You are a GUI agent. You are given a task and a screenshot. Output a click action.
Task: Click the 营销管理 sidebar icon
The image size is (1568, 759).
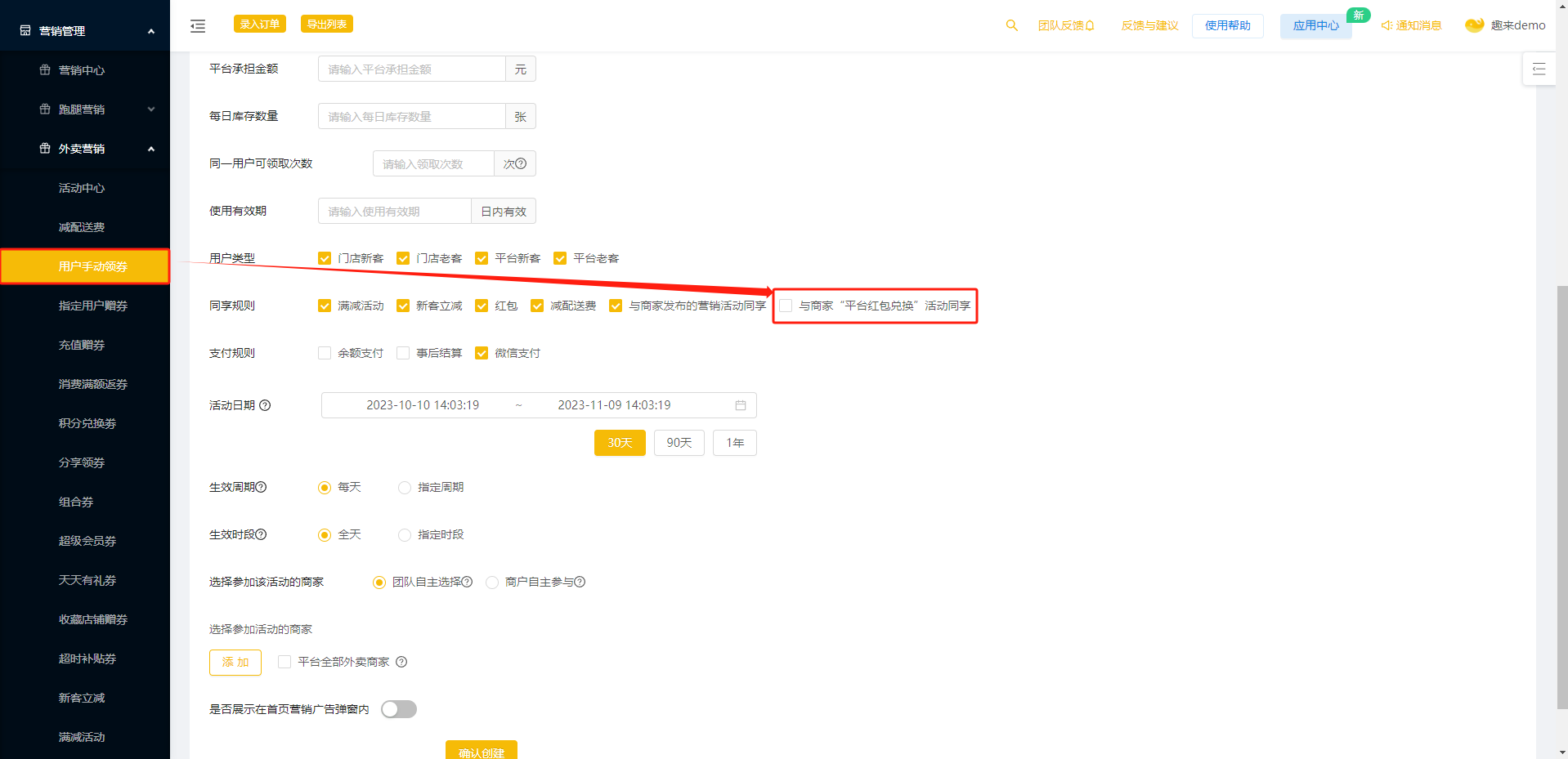25,30
